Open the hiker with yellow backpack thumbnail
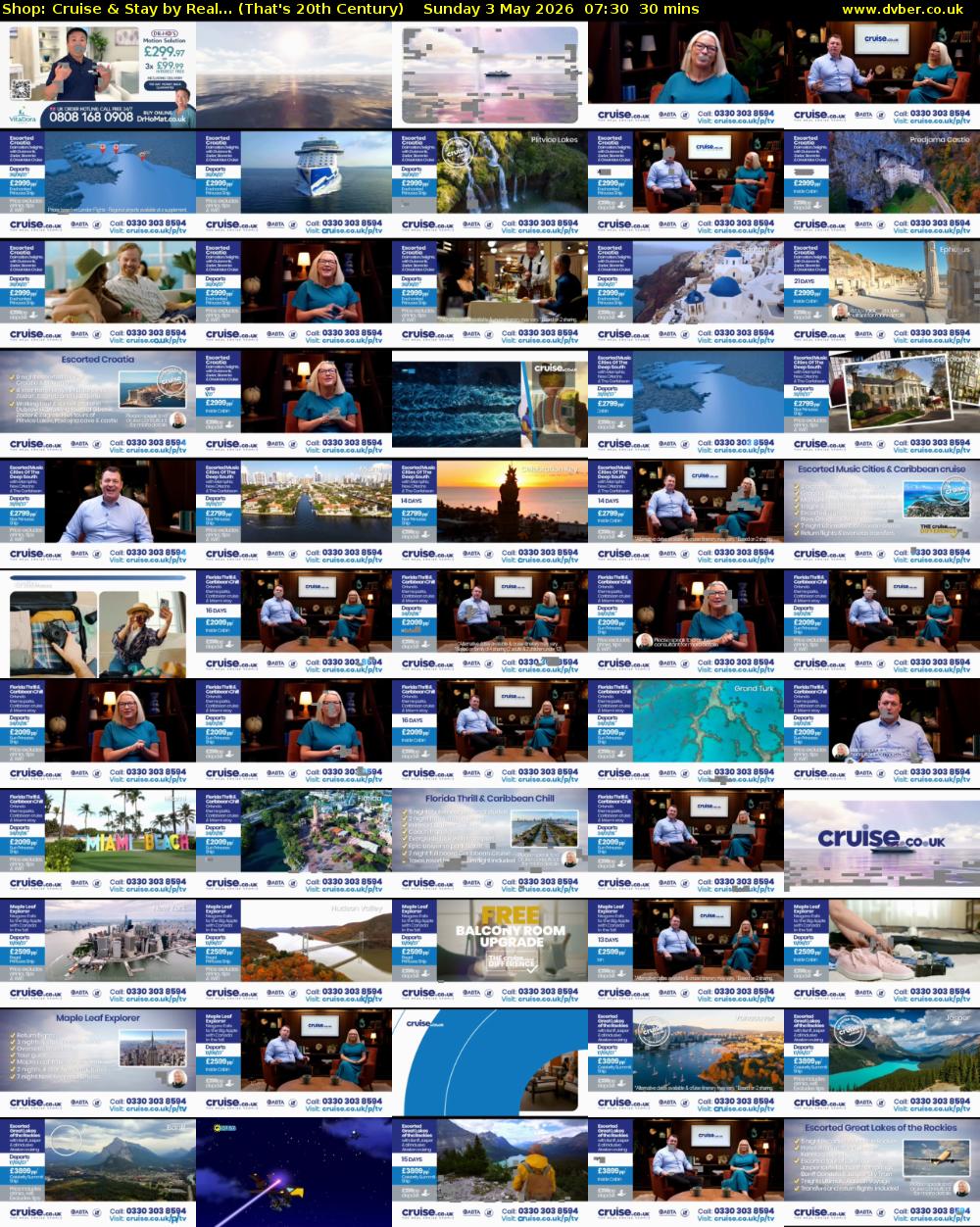The image size is (980, 1227). [490, 1173]
